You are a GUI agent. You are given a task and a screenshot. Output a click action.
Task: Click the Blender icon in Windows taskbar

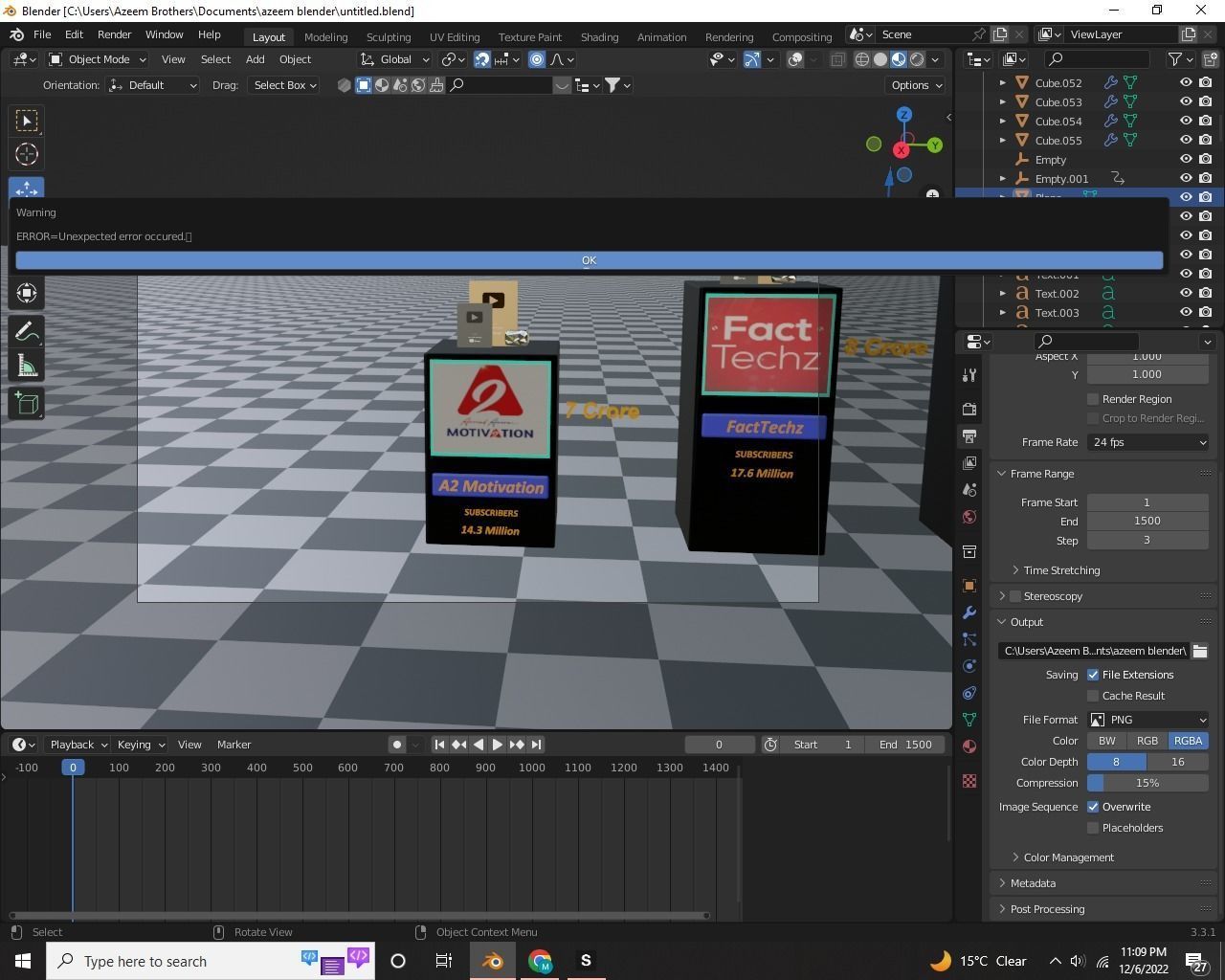[x=493, y=961]
